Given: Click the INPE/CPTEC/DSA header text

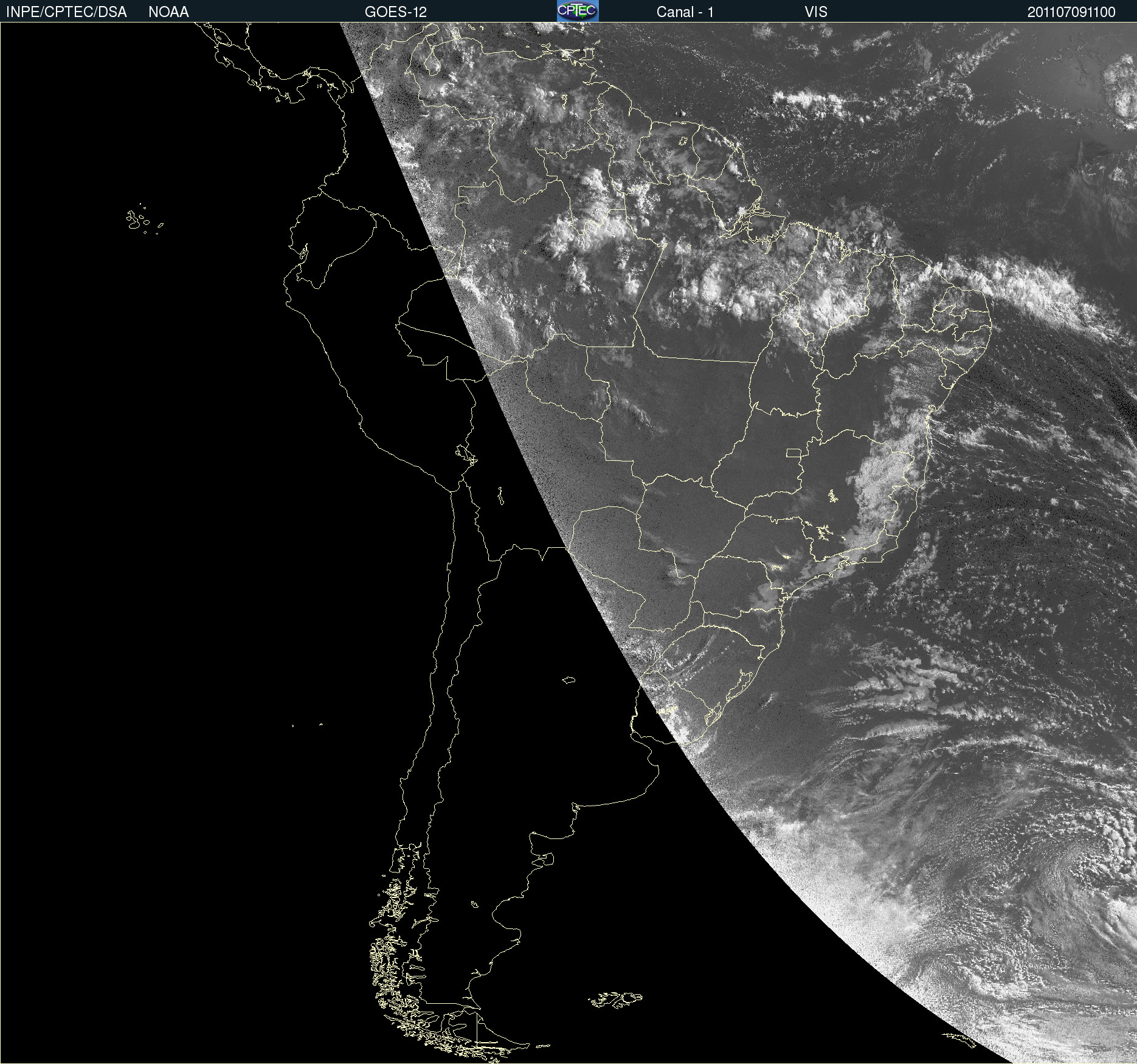Looking at the screenshot, I should [66, 12].
